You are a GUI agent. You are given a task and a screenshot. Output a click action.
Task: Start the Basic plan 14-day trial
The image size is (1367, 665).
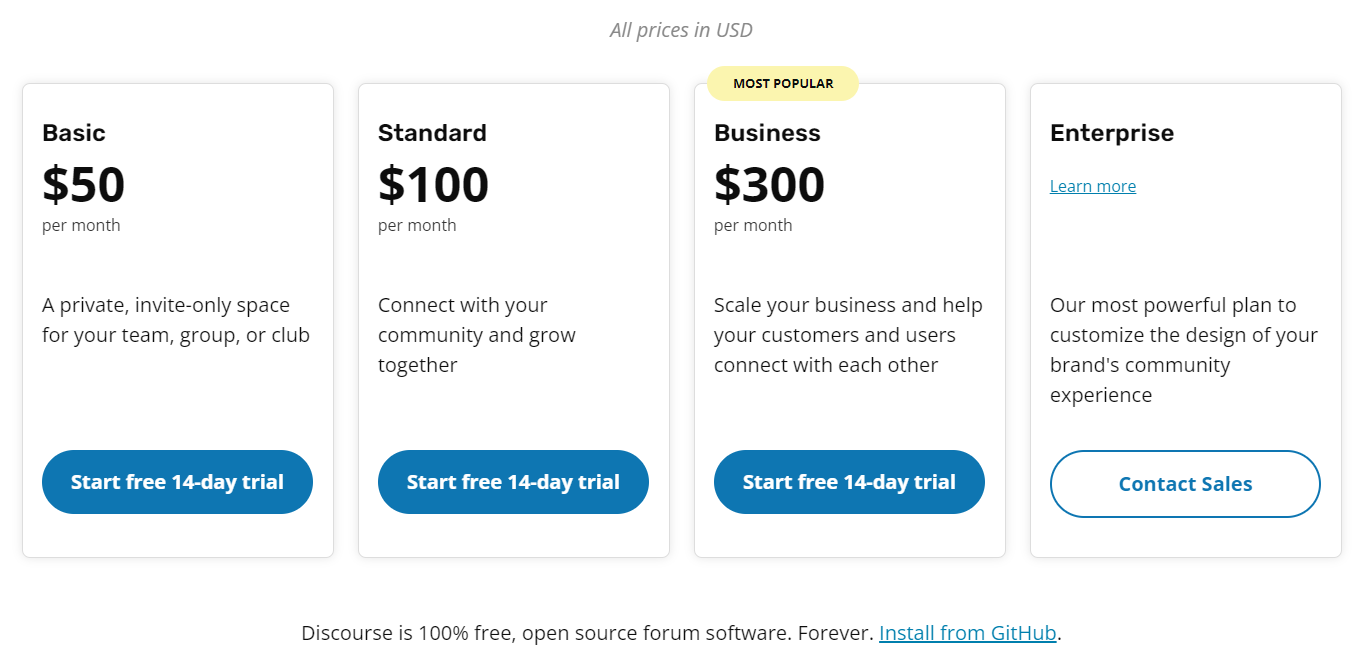177,482
